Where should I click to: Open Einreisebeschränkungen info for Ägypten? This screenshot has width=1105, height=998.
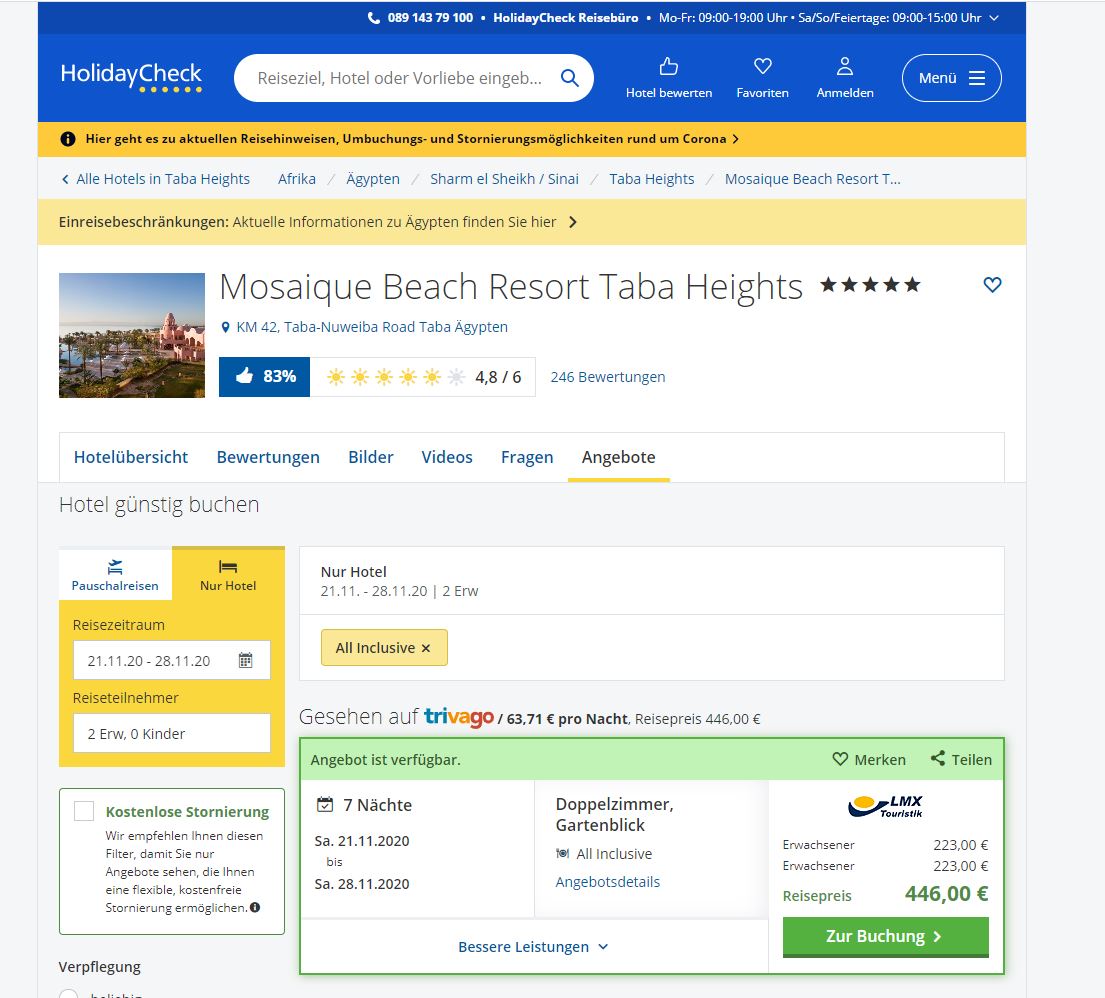319,222
